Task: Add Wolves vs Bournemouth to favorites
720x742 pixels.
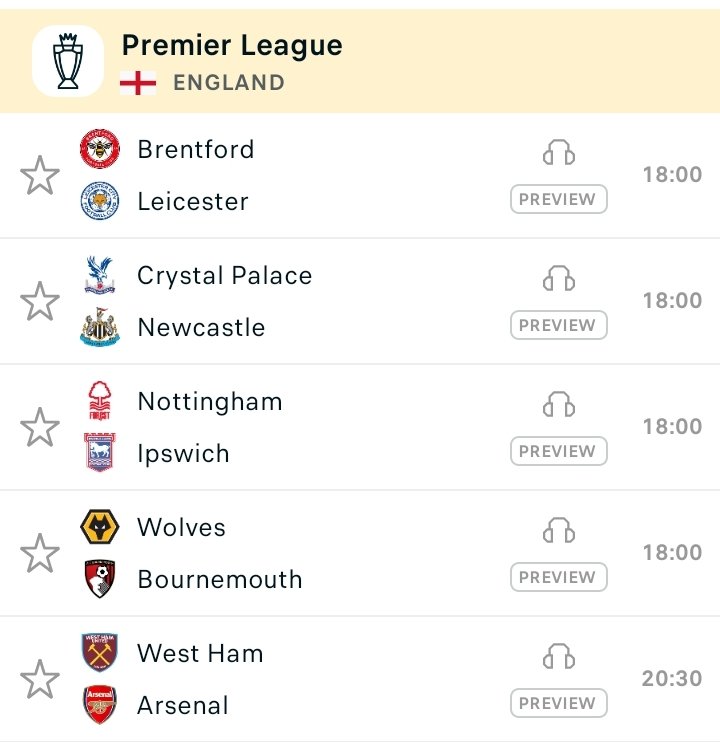Action: 40,553
